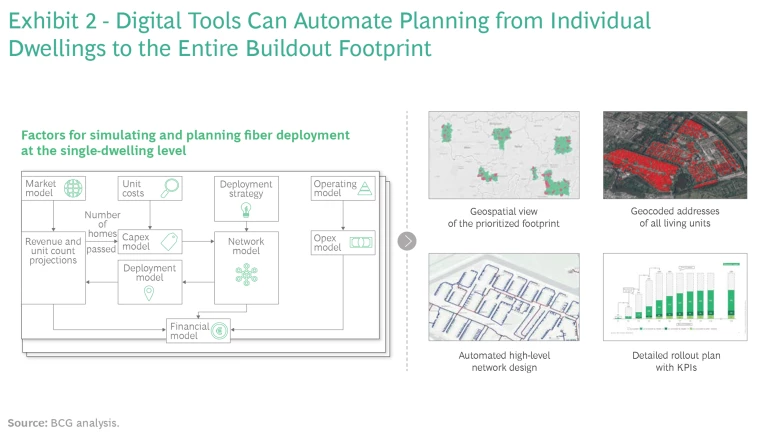
Task: Click the globe icon in Market model
Action: [x=72, y=190]
